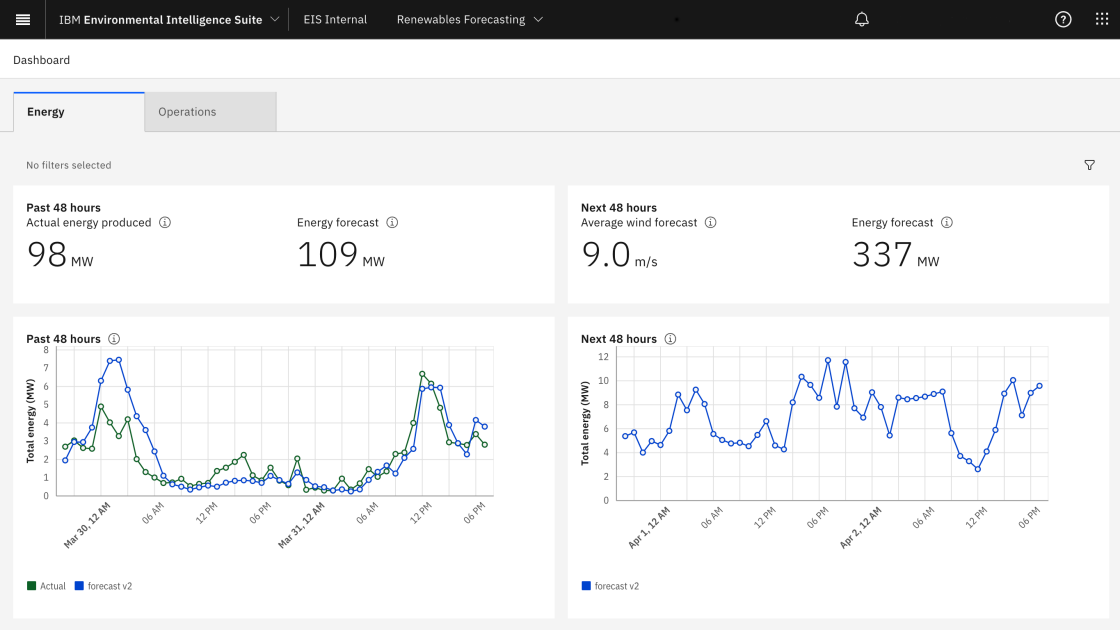Click the info icon beside Actual energy produced
This screenshot has width=1120, height=630.
167,222
